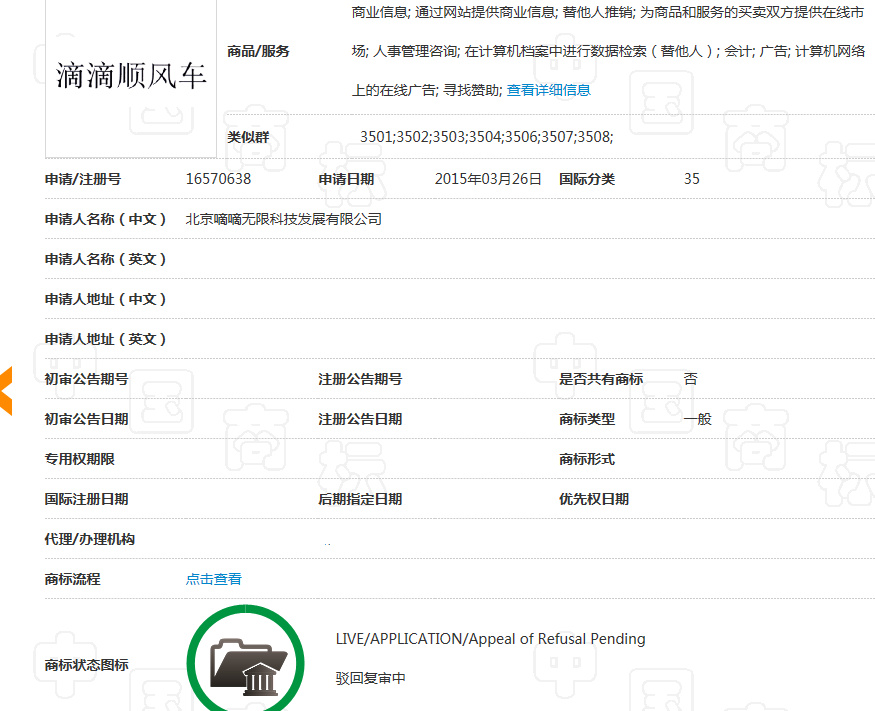Click the 商标形式 label

pos(587,459)
